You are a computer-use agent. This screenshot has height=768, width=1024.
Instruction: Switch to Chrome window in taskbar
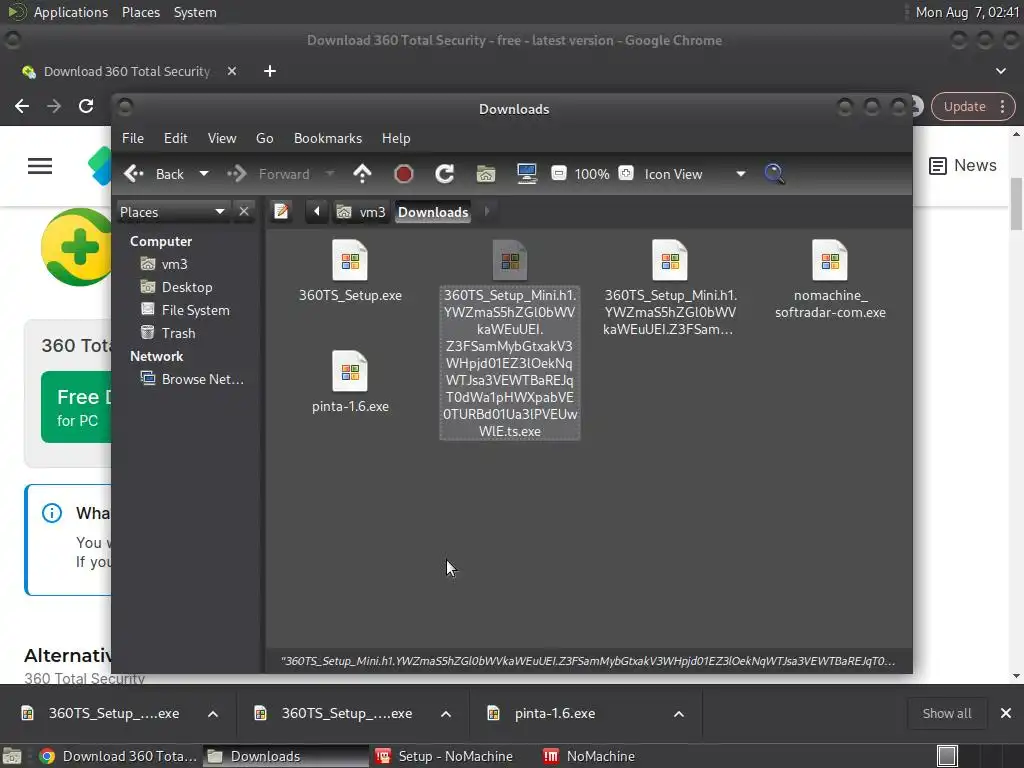118,756
